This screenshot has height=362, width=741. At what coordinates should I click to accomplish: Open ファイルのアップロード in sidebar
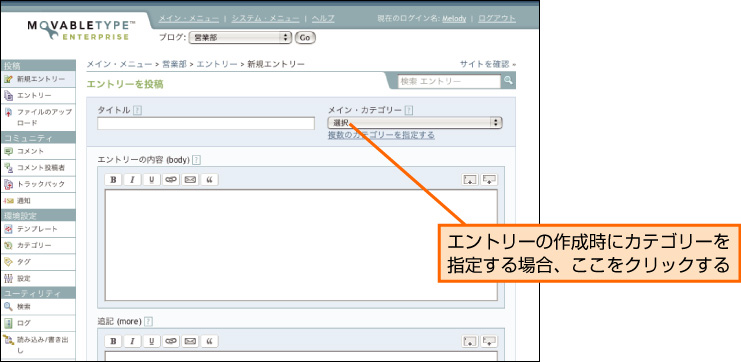pos(38,117)
